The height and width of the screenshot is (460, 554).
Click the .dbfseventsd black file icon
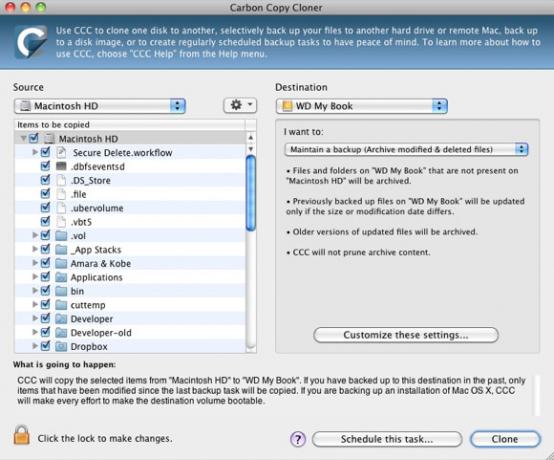click(61, 166)
